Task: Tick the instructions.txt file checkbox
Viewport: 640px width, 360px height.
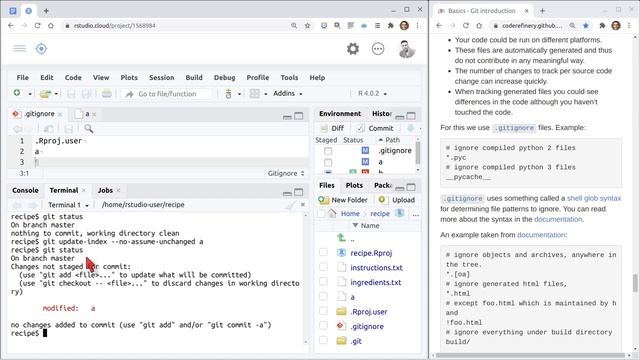Action: [323, 267]
